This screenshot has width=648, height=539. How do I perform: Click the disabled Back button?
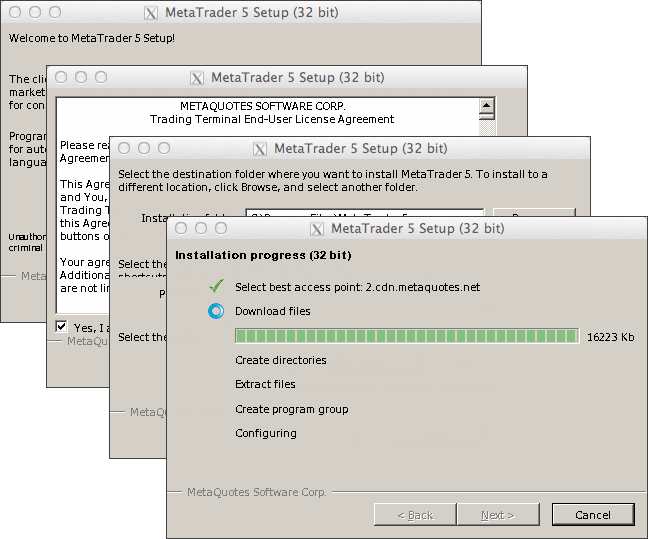[x=415, y=515]
